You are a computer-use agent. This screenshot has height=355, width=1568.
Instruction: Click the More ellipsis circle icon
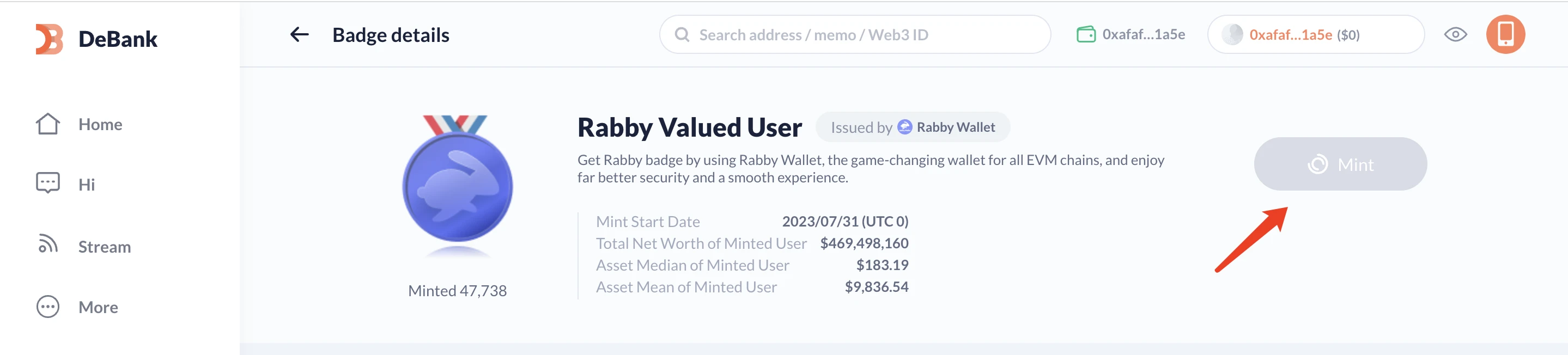[47, 307]
